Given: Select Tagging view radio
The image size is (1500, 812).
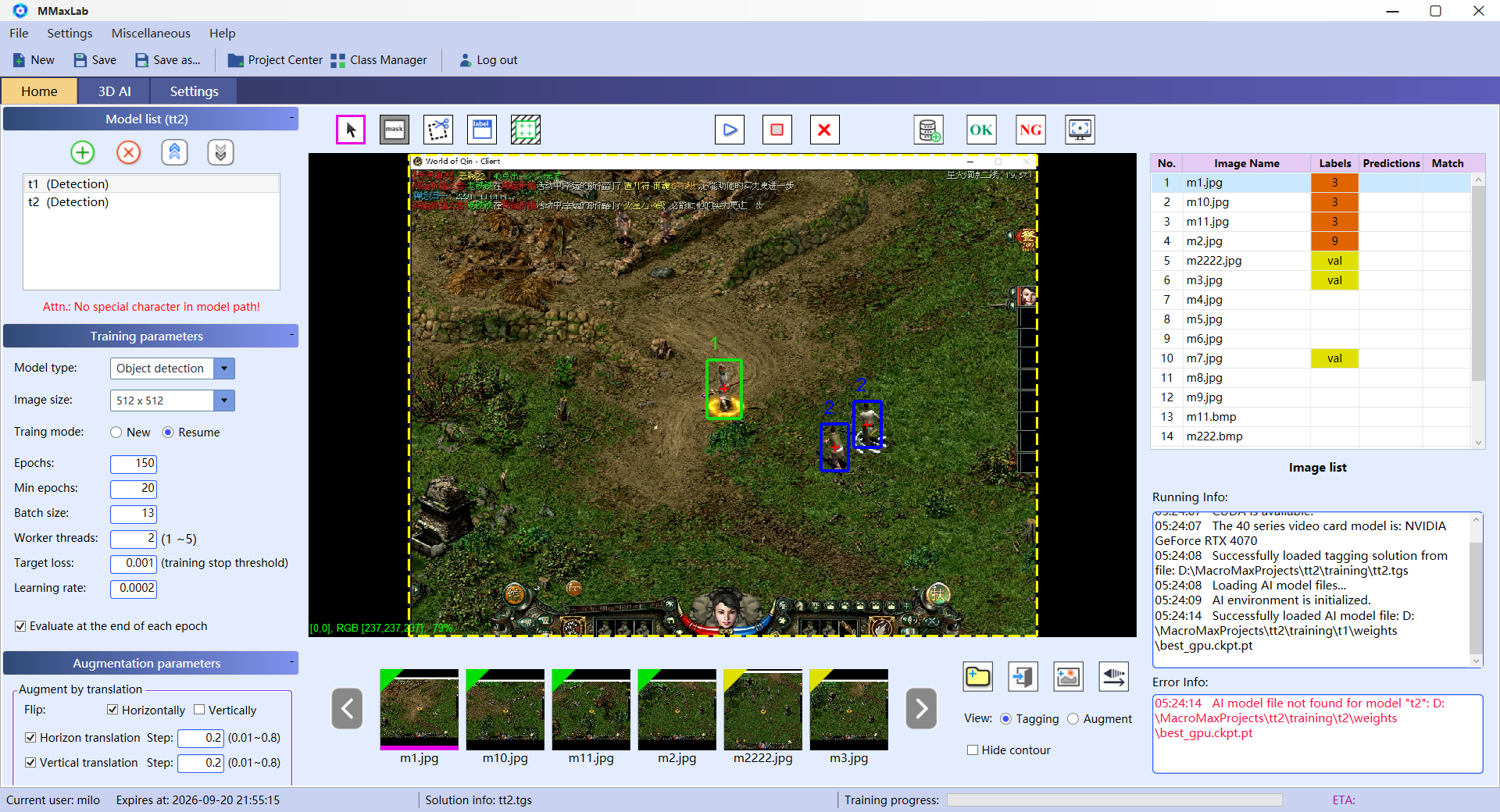Looking at the screenshot, I should [x=1005, y=719].
